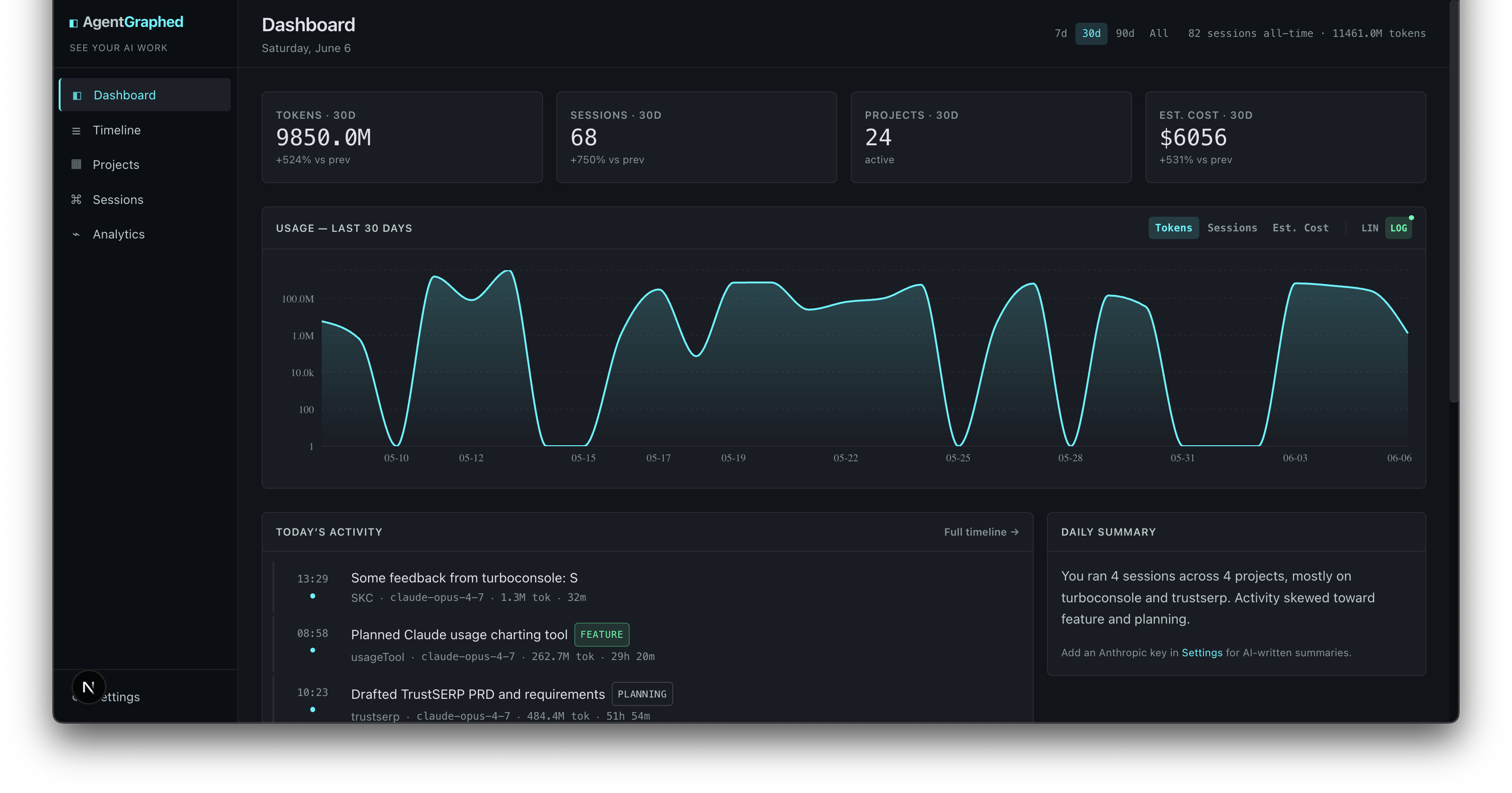The height and width of the screenshot is (793, 1512).
Task: Click the page vertical scrollbar
Action: click(x=1454, y=203)
